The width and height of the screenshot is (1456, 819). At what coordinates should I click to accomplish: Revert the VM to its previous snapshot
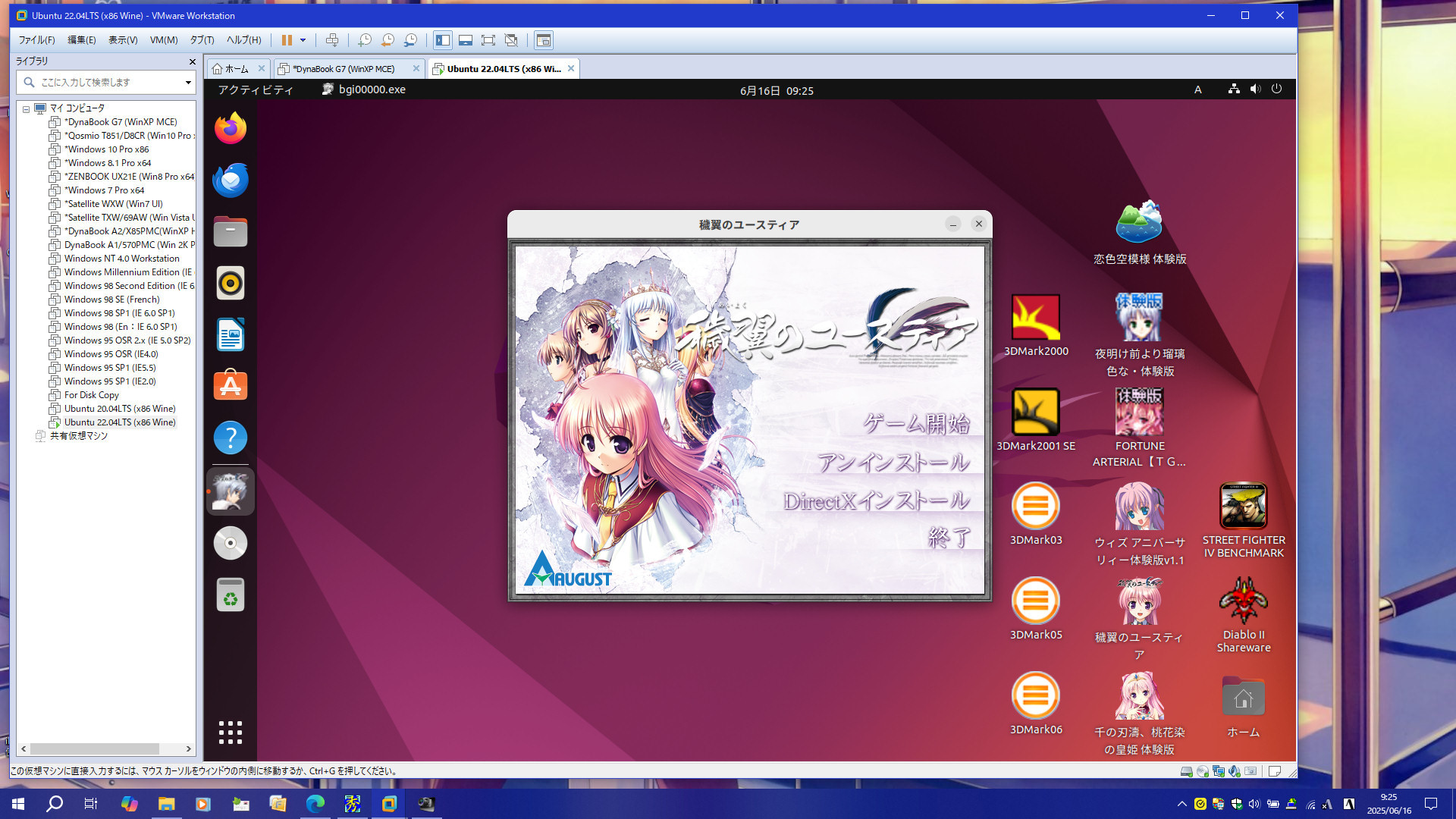pos(388,40)
